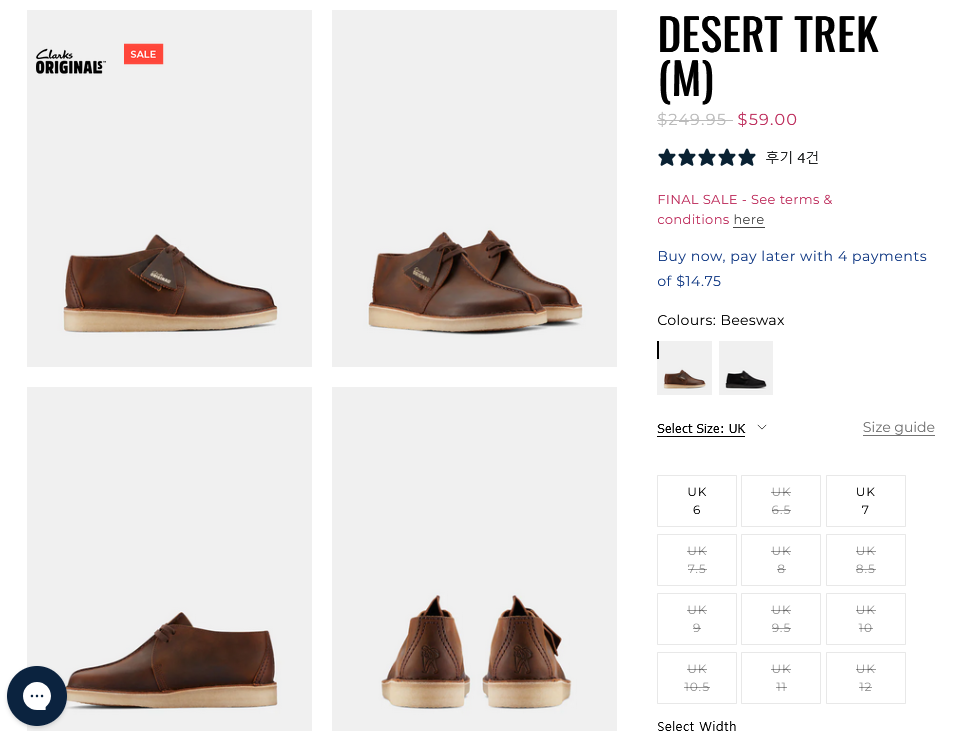This screenshot has height=731, width=954.
Task: Click the terms and conditions 'here' link
Action: click(748, 220)
